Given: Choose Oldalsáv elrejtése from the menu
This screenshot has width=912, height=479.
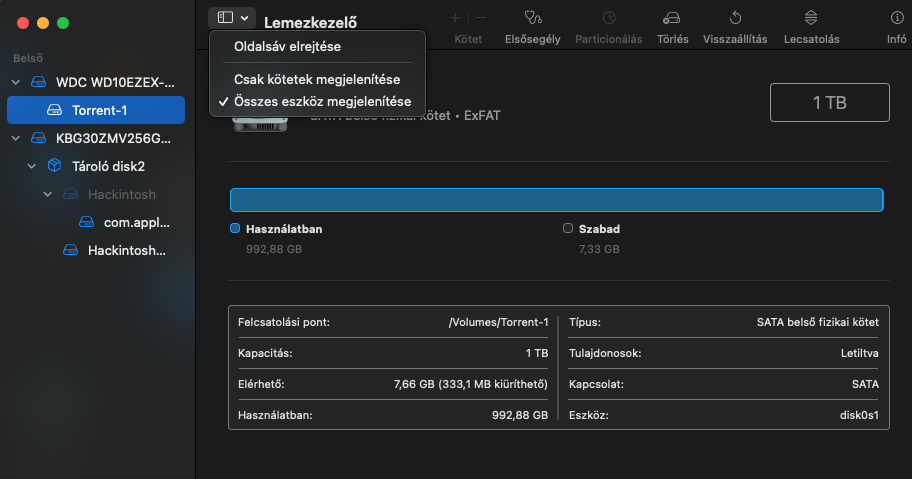Looking at the screenshot, I should tap(286, 46).
